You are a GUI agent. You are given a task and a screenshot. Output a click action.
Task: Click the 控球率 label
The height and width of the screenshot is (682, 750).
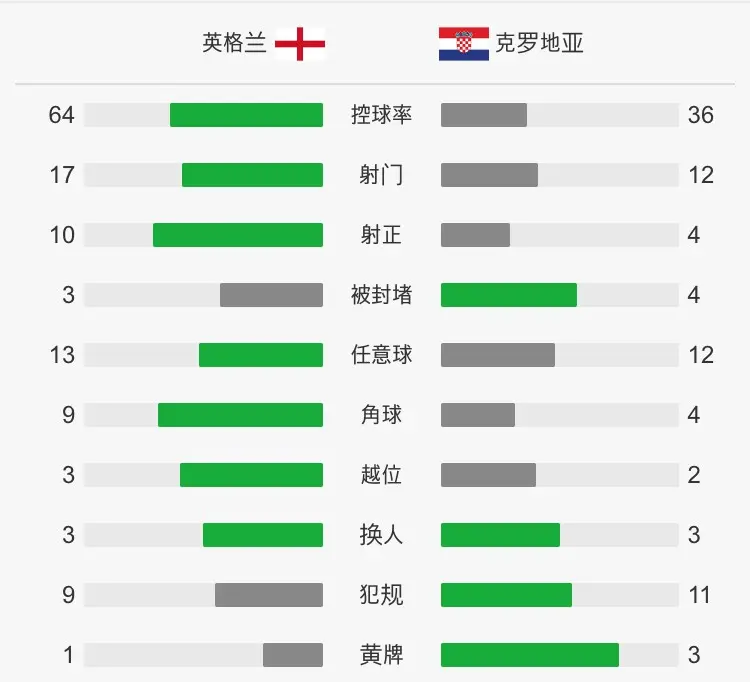pyautogui.click(x=381, y=115)
